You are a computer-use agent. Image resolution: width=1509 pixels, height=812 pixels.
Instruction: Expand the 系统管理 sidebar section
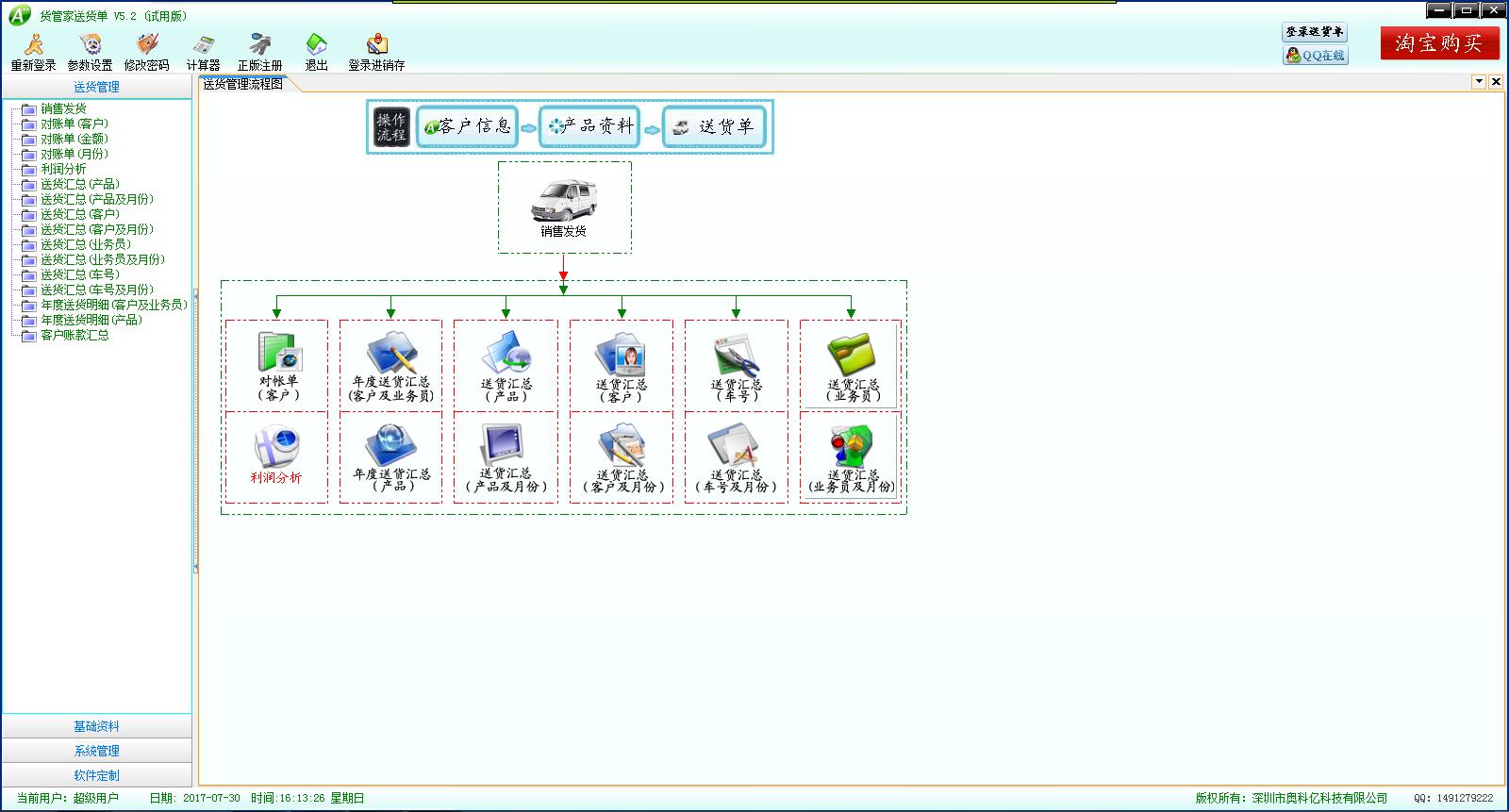click(97, 751)
